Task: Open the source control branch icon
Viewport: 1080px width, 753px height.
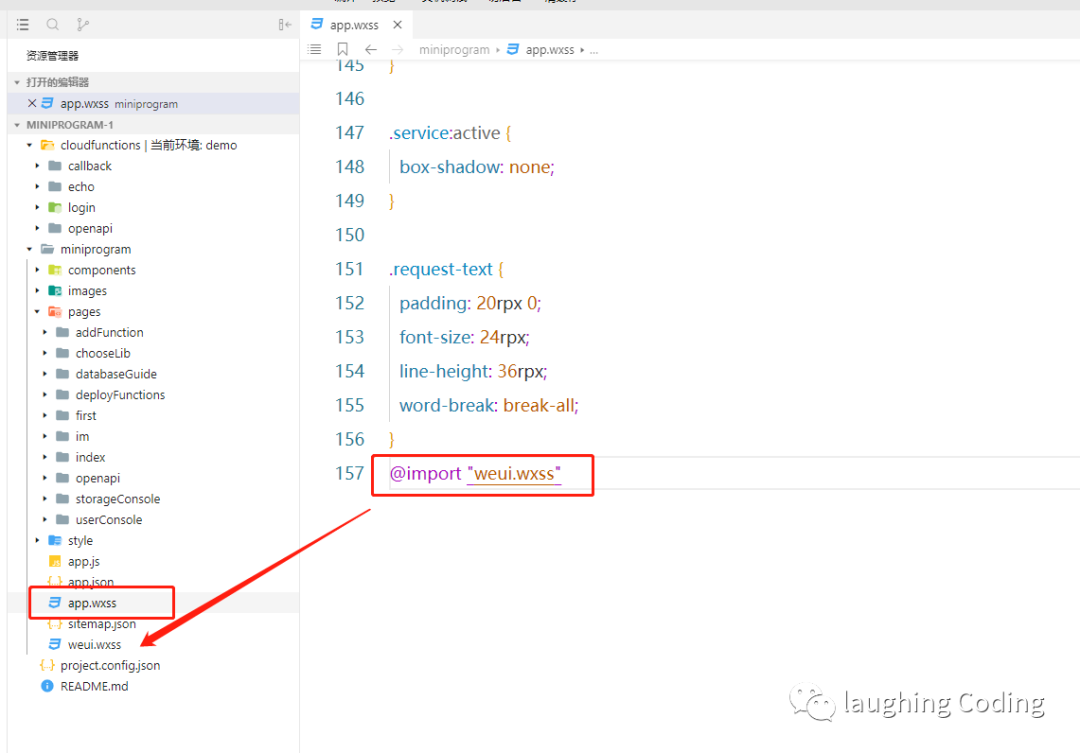Action: [x=83, y=25]
